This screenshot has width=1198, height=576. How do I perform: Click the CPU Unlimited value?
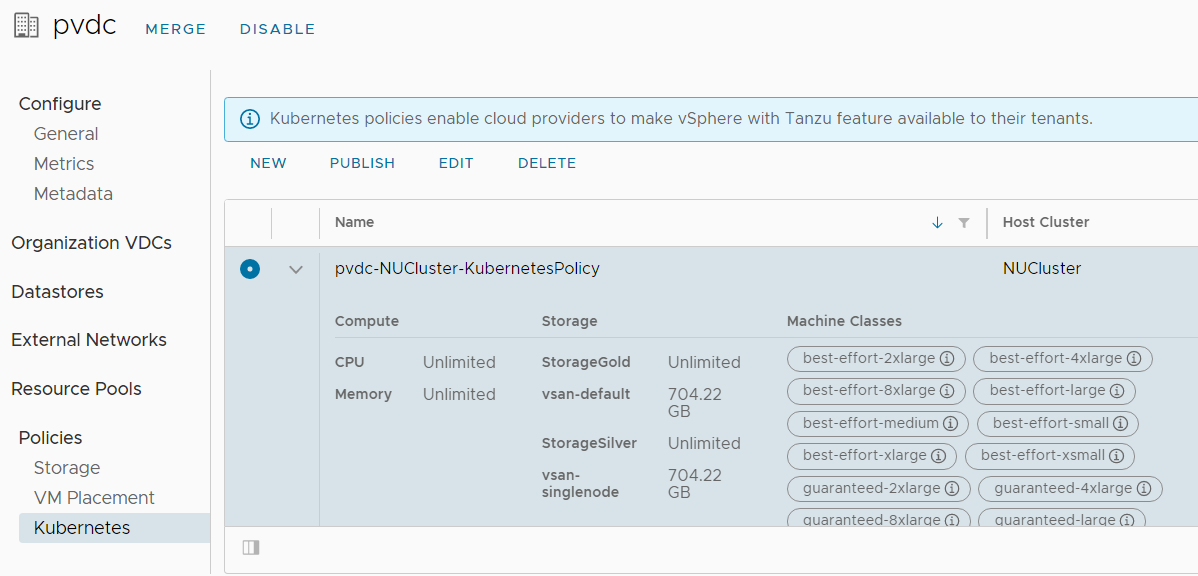(459, 362)
